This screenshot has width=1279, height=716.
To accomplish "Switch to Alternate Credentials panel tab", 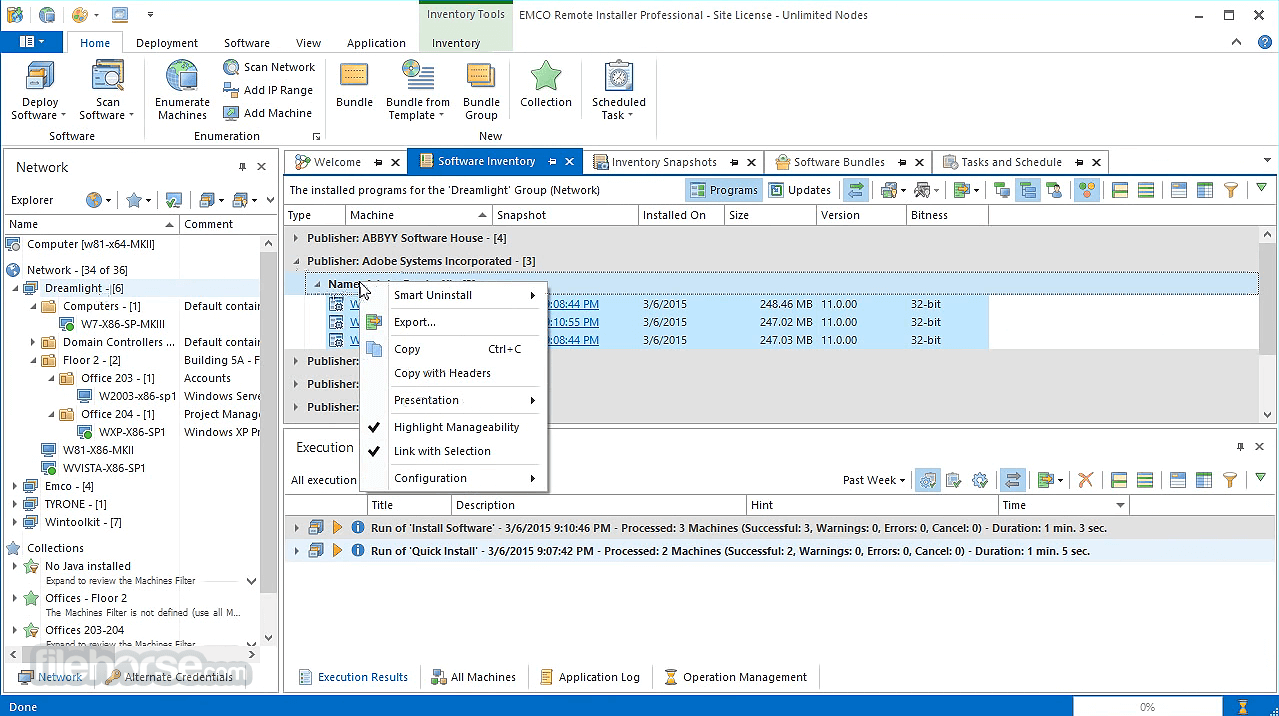I will pos(170,677).
